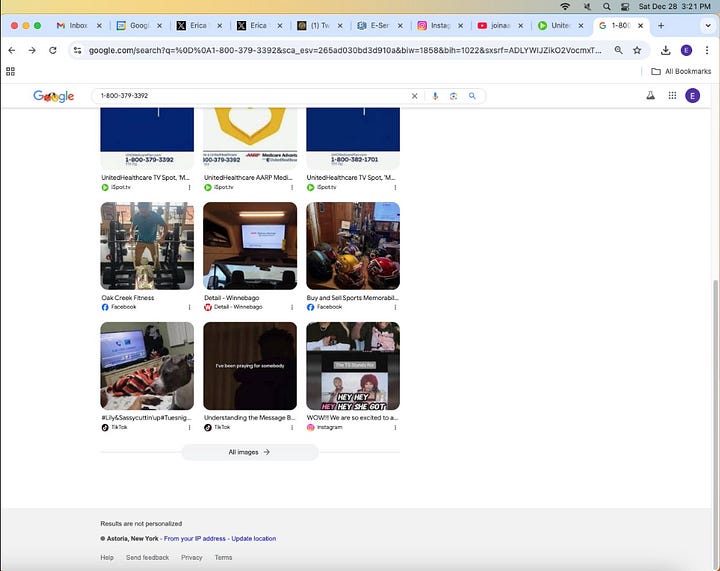The width and height of the screenshot is (720, 571).
Task: Open the Privacy footer link
Action: [191, 557]
